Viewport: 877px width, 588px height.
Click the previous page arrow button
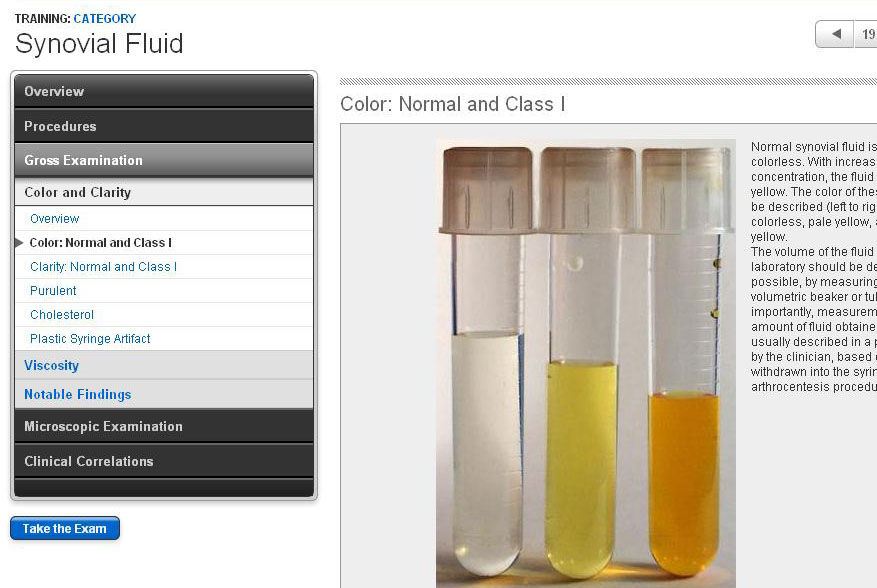point(834,34)
